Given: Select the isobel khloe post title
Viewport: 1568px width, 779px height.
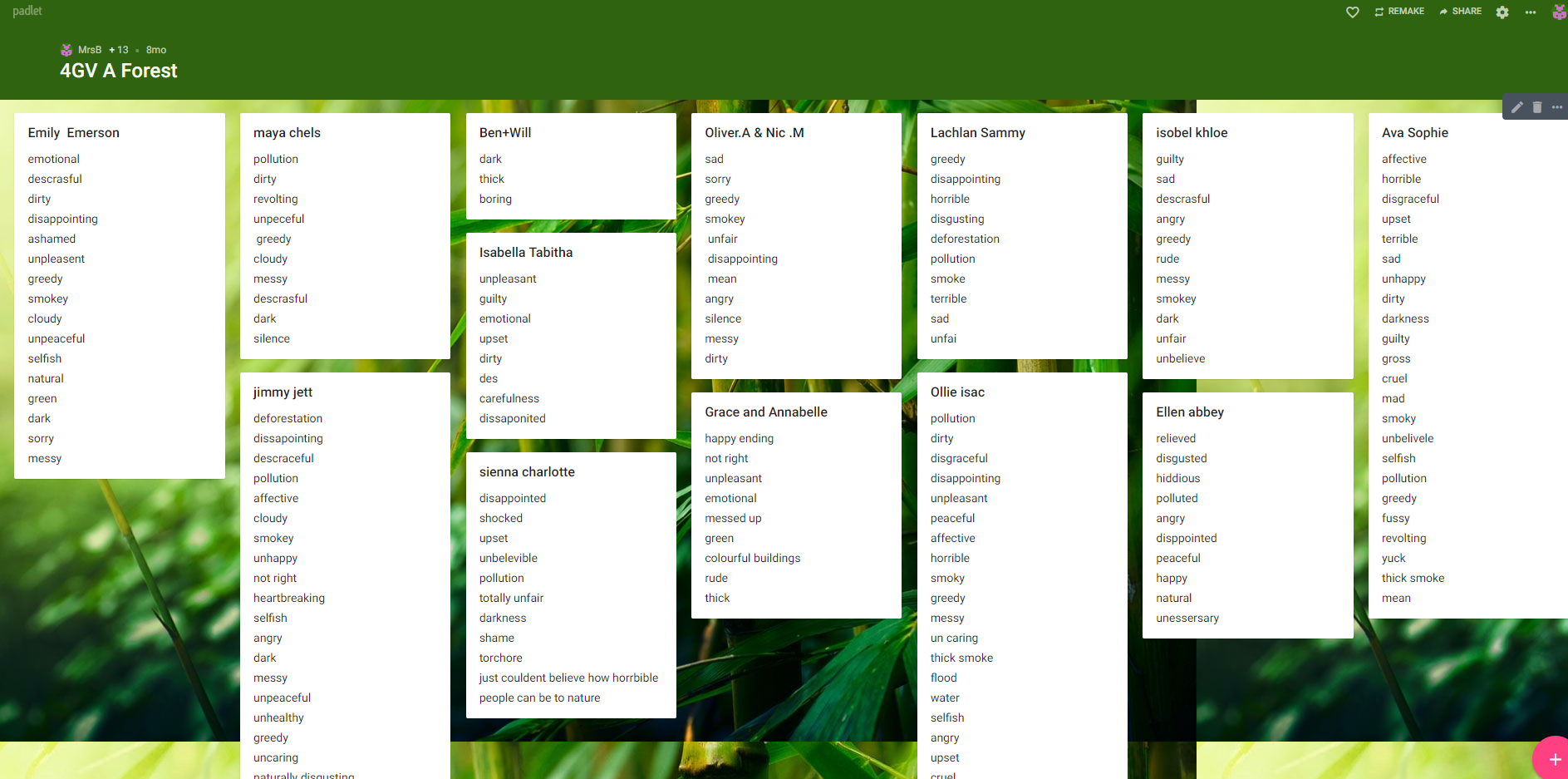Looking at the screenshot, I should click(x=1192, y=133).
